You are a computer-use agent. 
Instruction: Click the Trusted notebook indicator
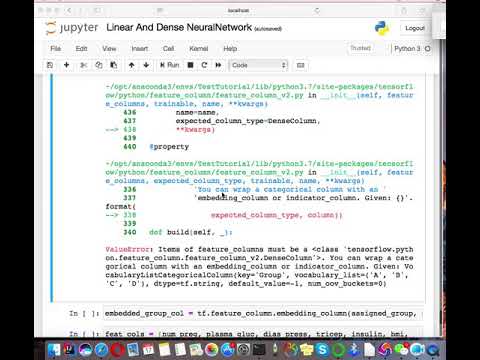(x=360, y=48)
